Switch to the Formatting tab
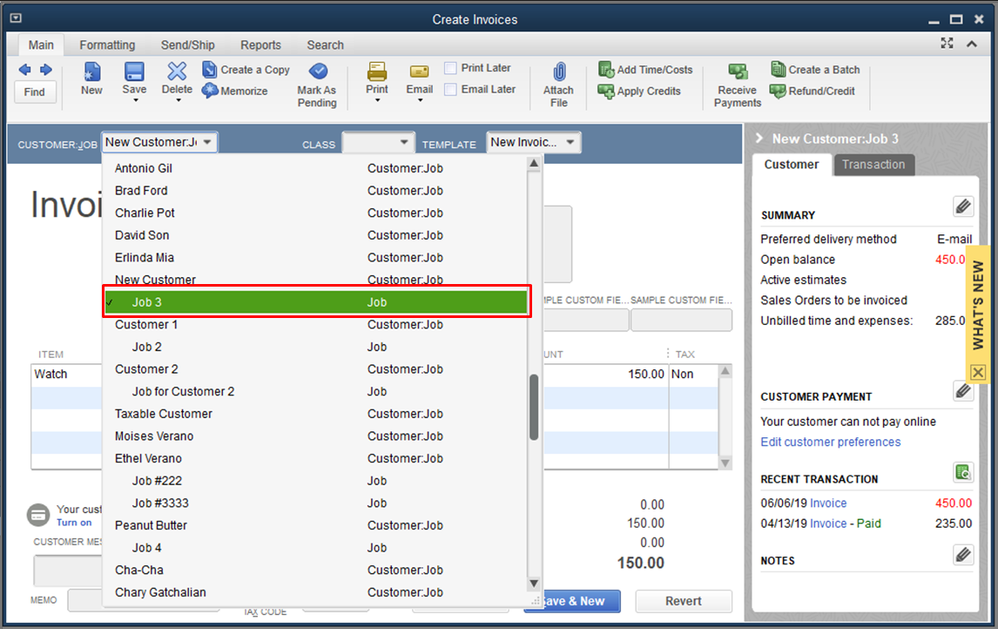The width and height of the screenshot is (998, 629). point(107,45)
